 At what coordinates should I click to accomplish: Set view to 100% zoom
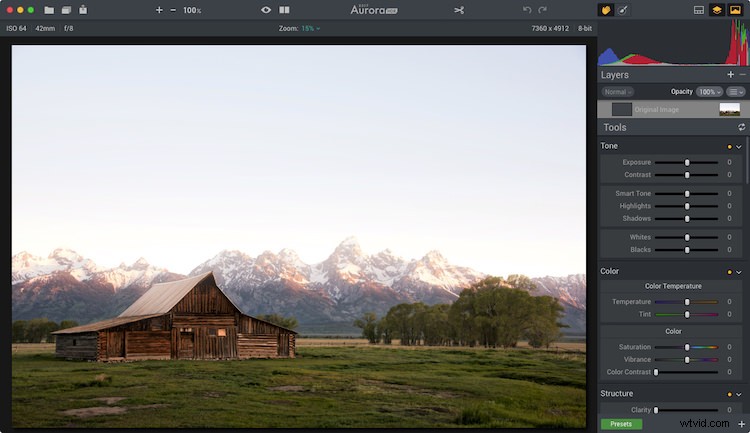click(x=192, y=10)
